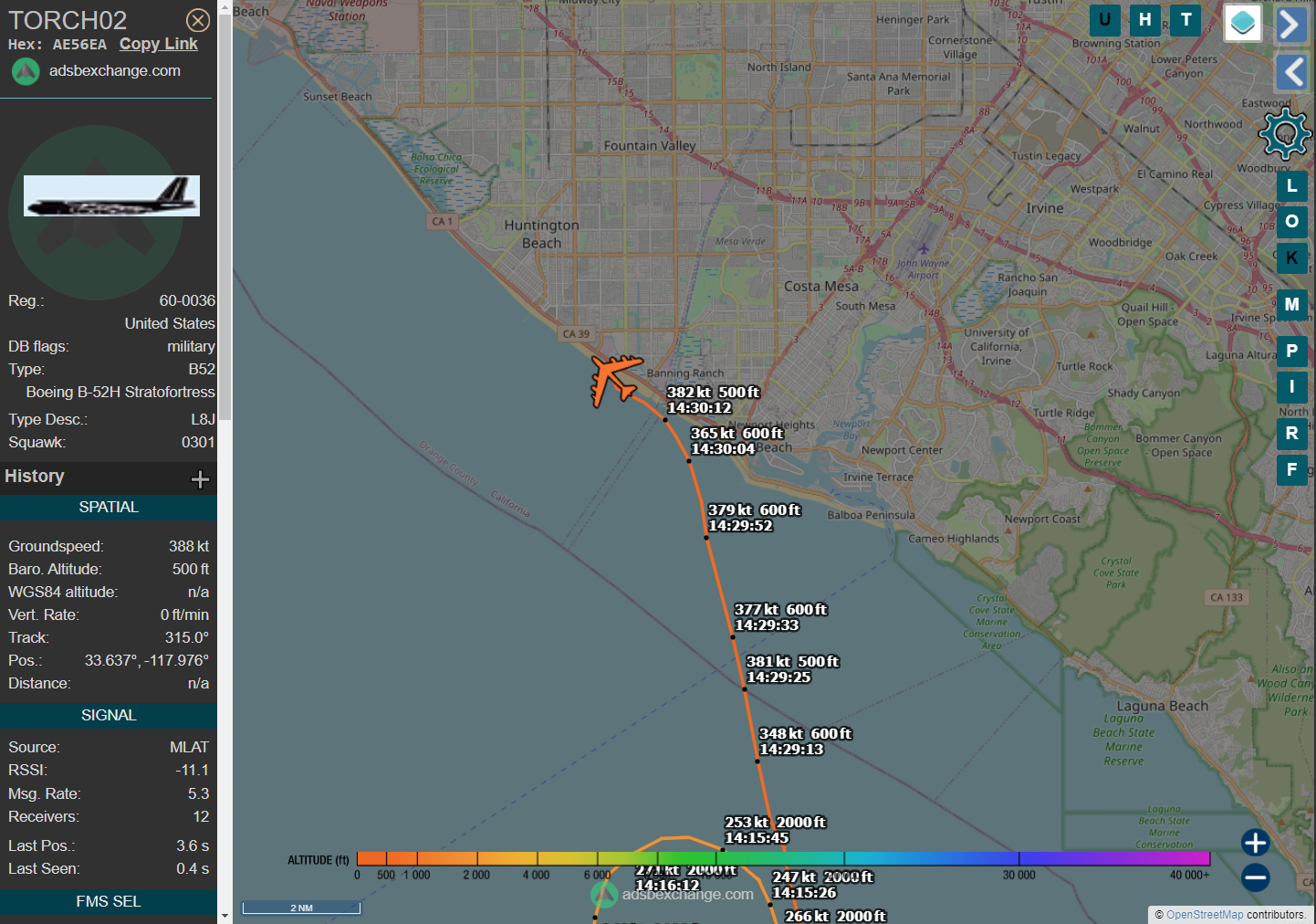1316x924 pixels.
Task: Zoom out with the minus button
Action: point(1255,878)
